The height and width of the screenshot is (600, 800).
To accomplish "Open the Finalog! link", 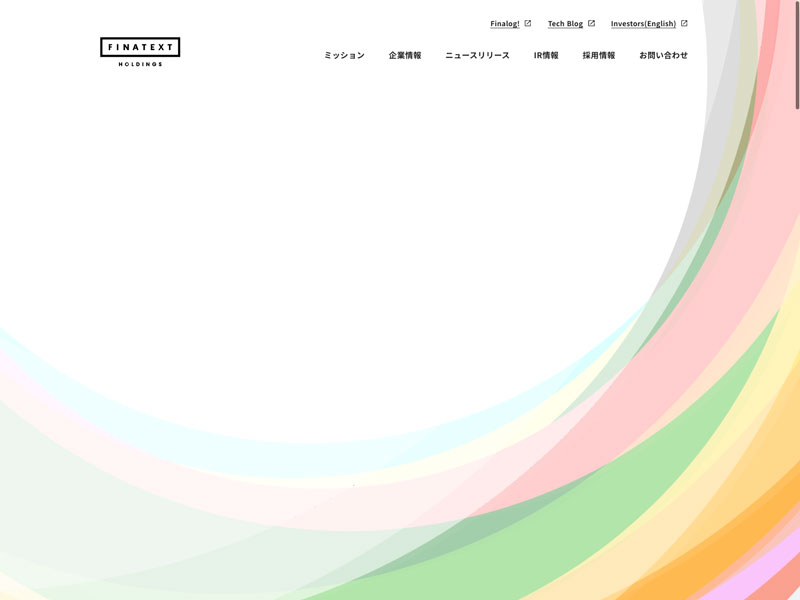I will 505,23.
